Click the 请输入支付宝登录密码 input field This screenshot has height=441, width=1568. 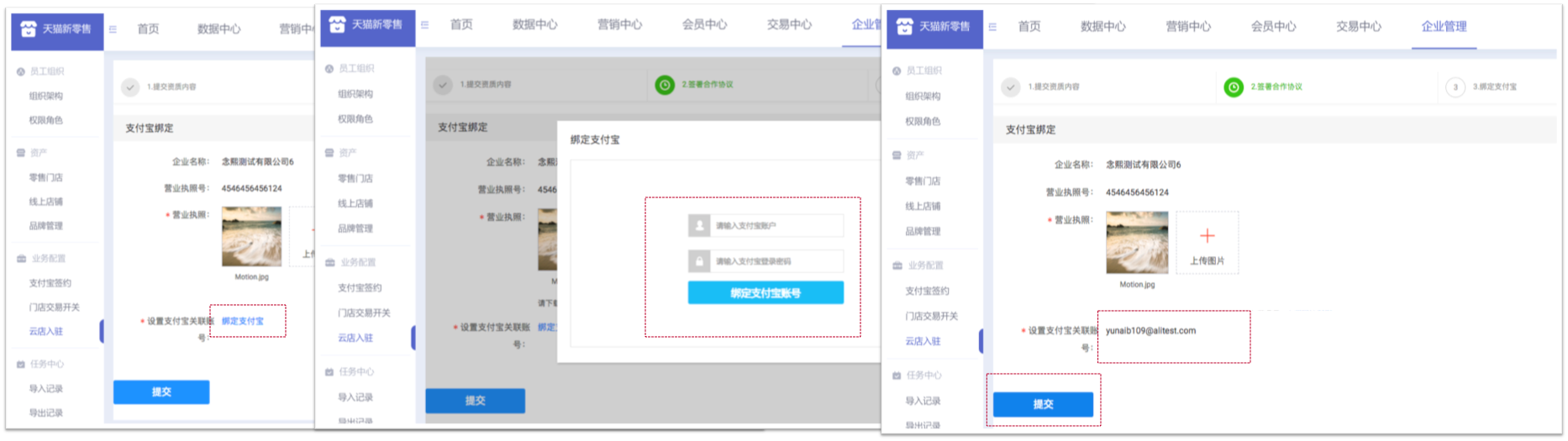(x=766, y=261)
